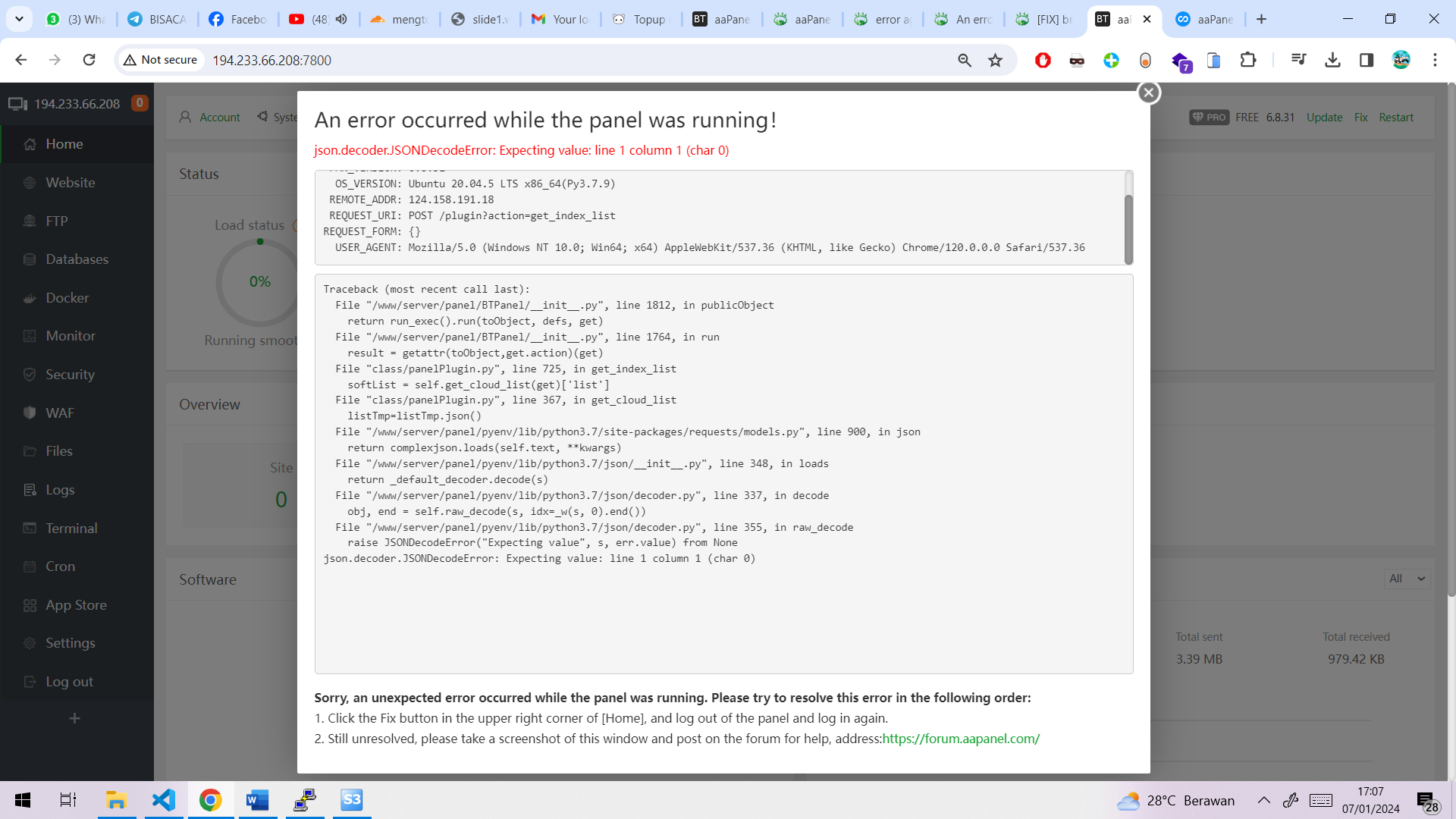The height and width of the screenshot is (819, 1456).
Task: Close the error dialog with X icon
Action: pos(1148,93)
